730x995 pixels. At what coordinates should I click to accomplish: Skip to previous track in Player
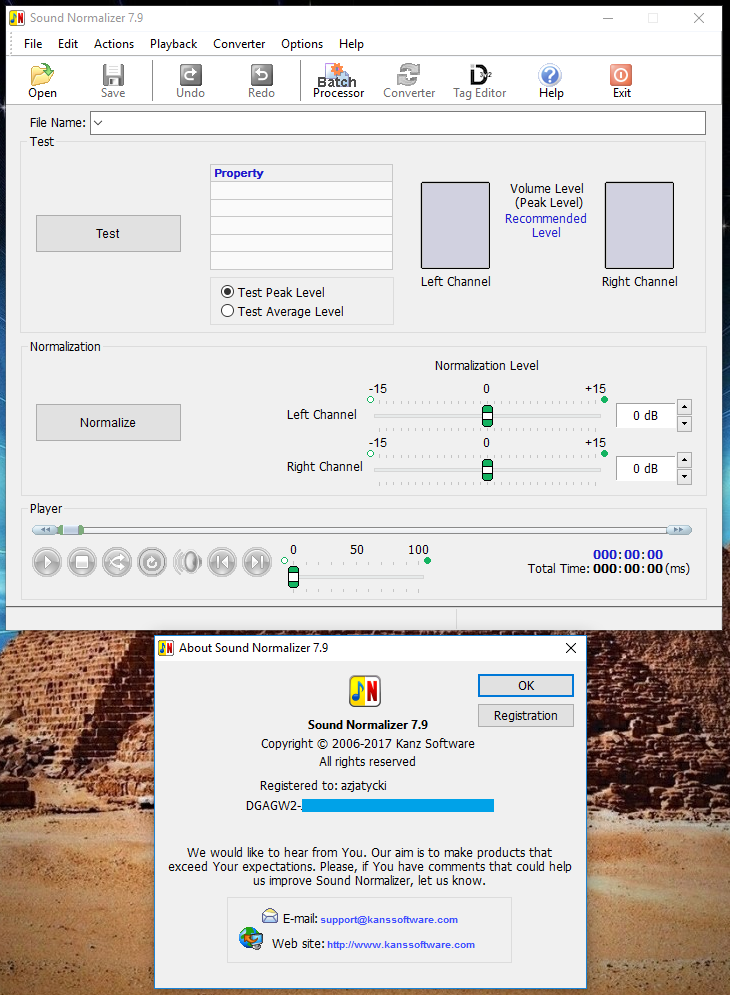[222, 562]
